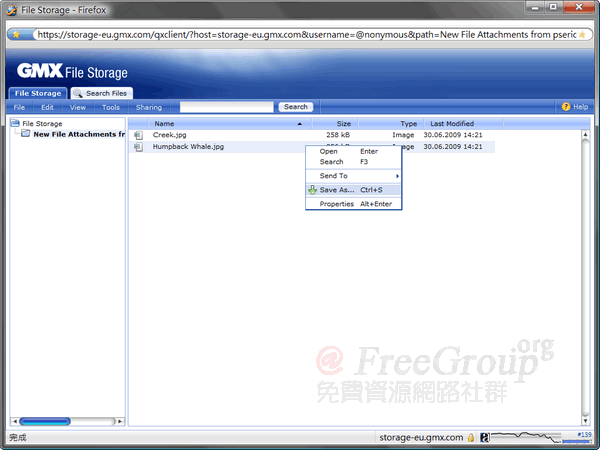600x450 pixels.
Task: Select the File Storage tree root
Action: (x=42, y=124)
